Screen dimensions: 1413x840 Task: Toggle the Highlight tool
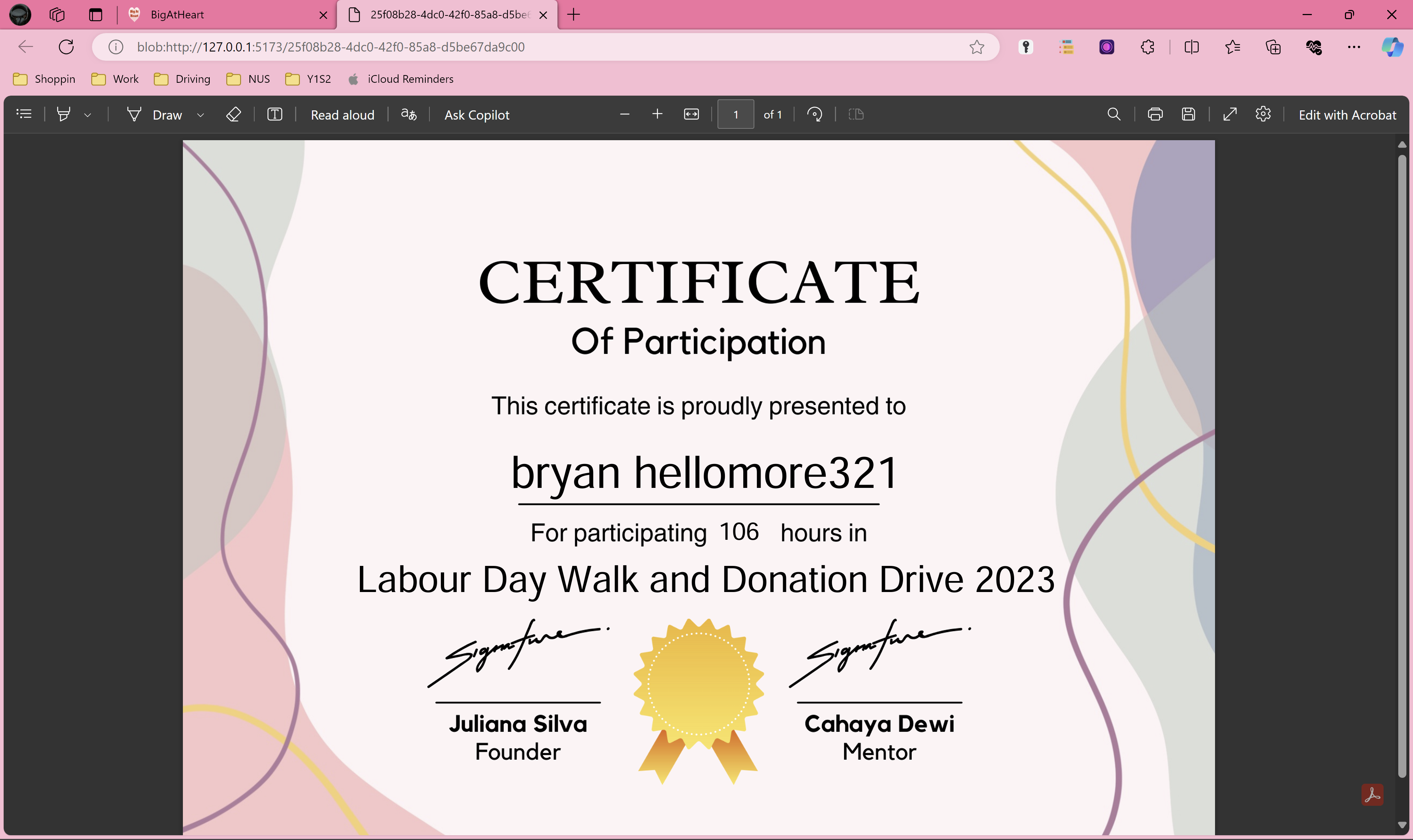tap(63, 114)
